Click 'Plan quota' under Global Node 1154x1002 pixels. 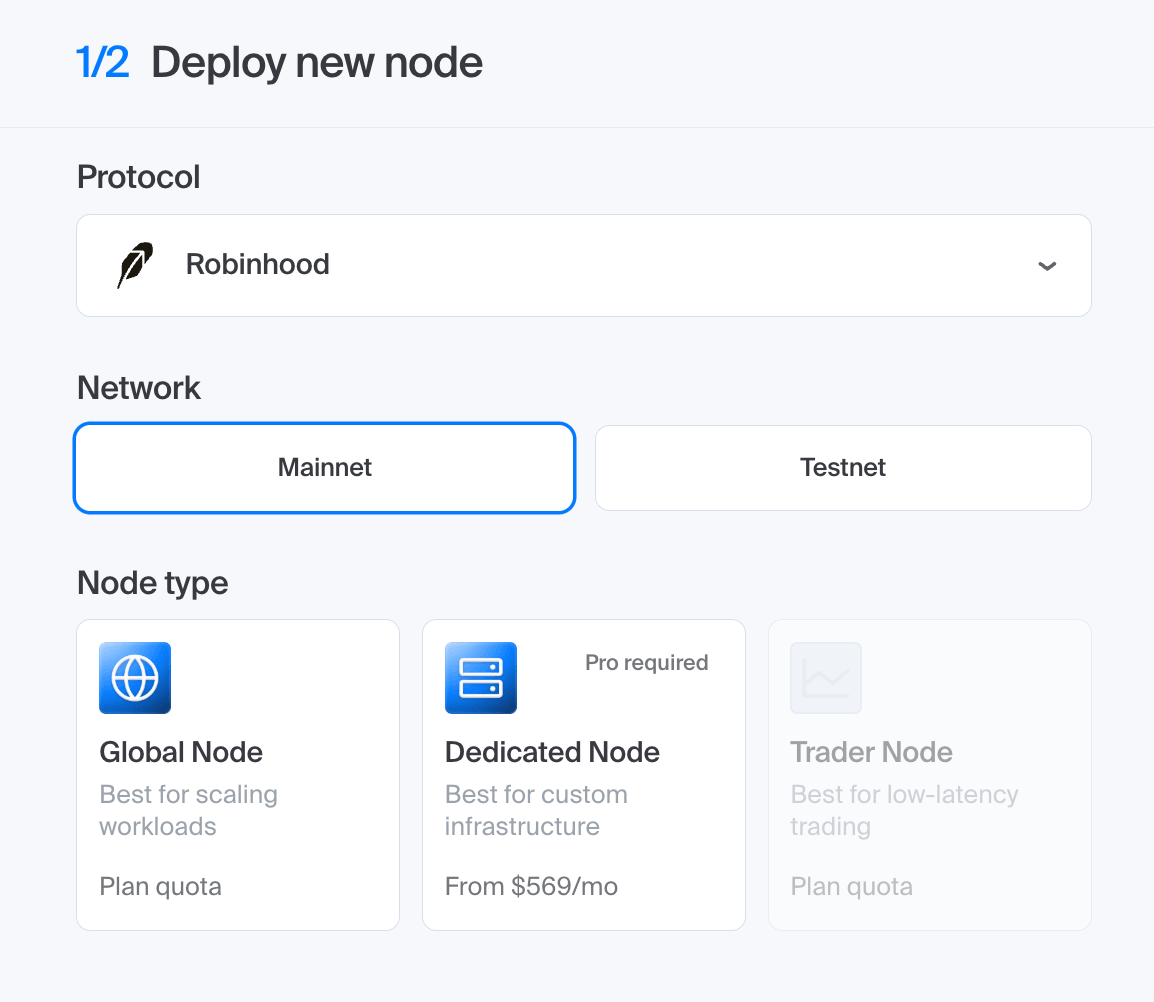point(160,886)
